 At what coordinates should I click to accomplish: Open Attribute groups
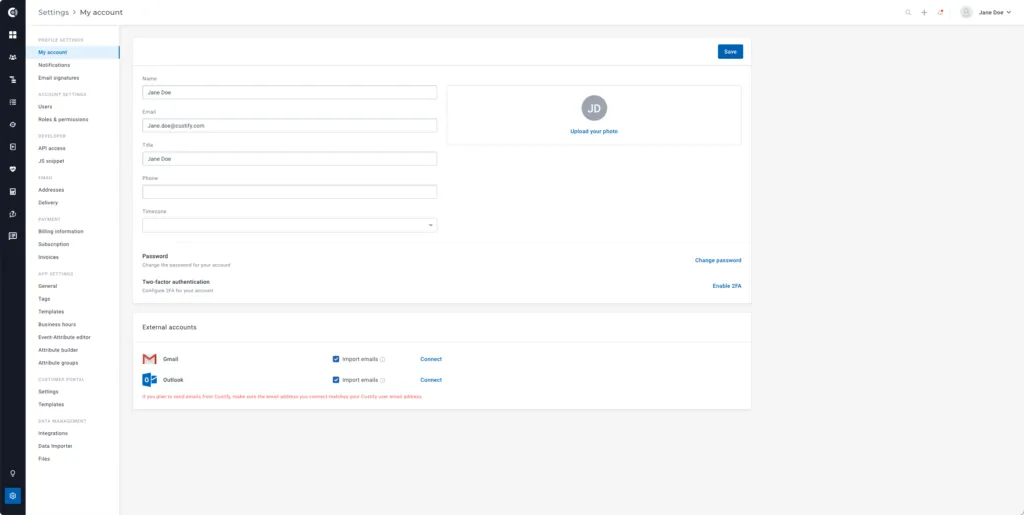click(x=58, y=362)
